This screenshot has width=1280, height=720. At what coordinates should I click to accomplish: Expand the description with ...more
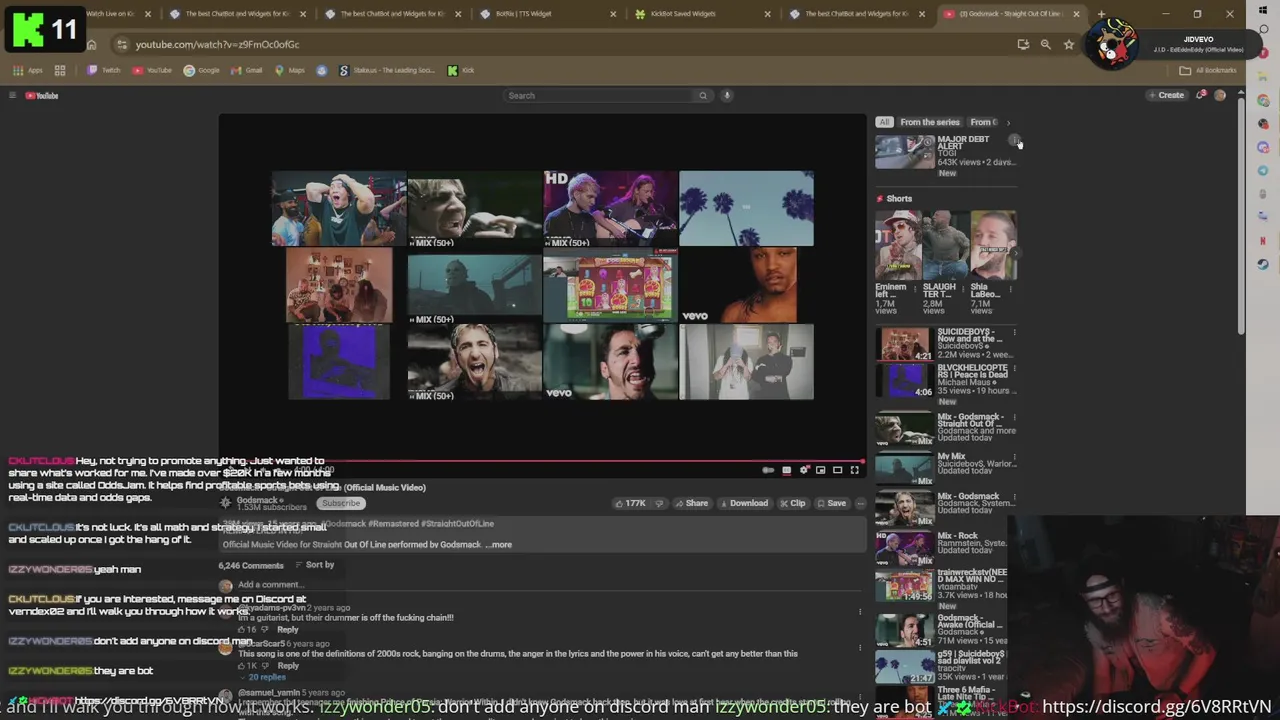tap(500, 545)
